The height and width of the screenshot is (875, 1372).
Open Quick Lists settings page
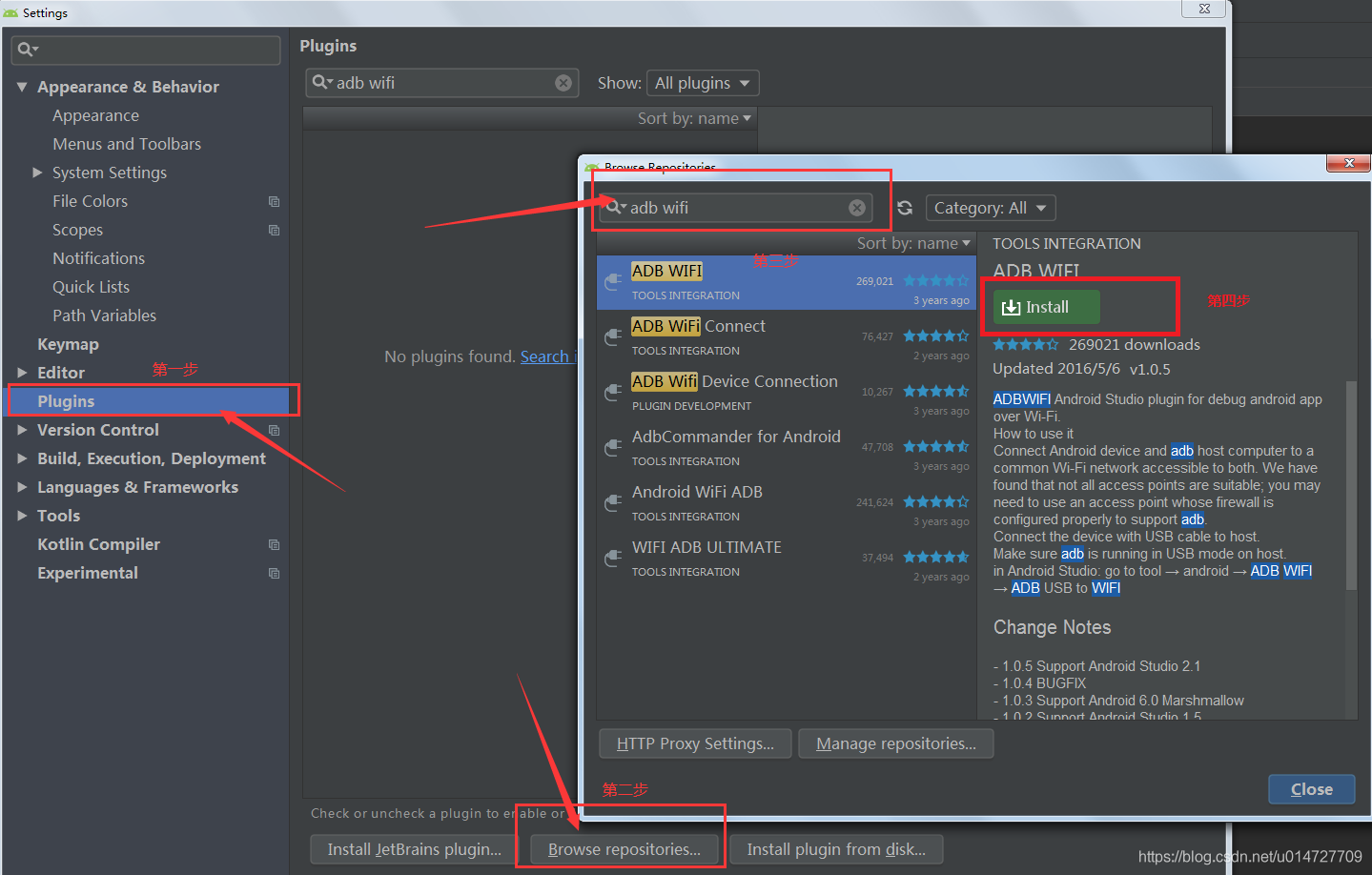click(91, 287)
